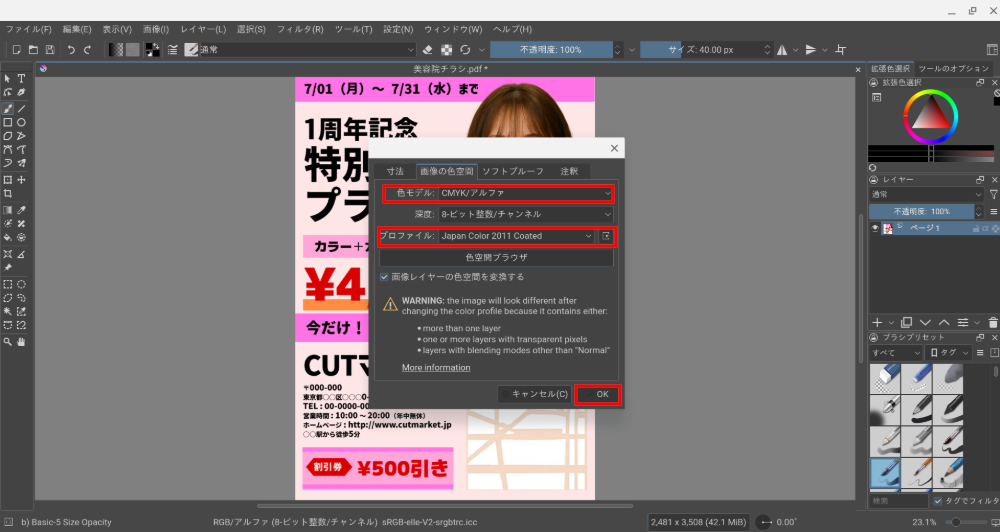The width and height of the screenshot is (1000, 532).
Task: Expand the horizontal mirror options arrow
Action: pyautogui.click(x=795, y=49)
